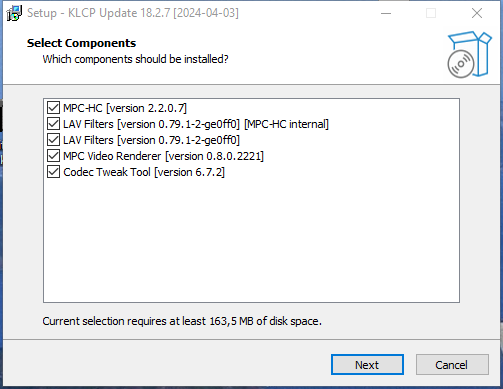The height and width of the screenshot is (389, 503).
Task: Abort setup using the Cancel button
Action: point(452,365)
